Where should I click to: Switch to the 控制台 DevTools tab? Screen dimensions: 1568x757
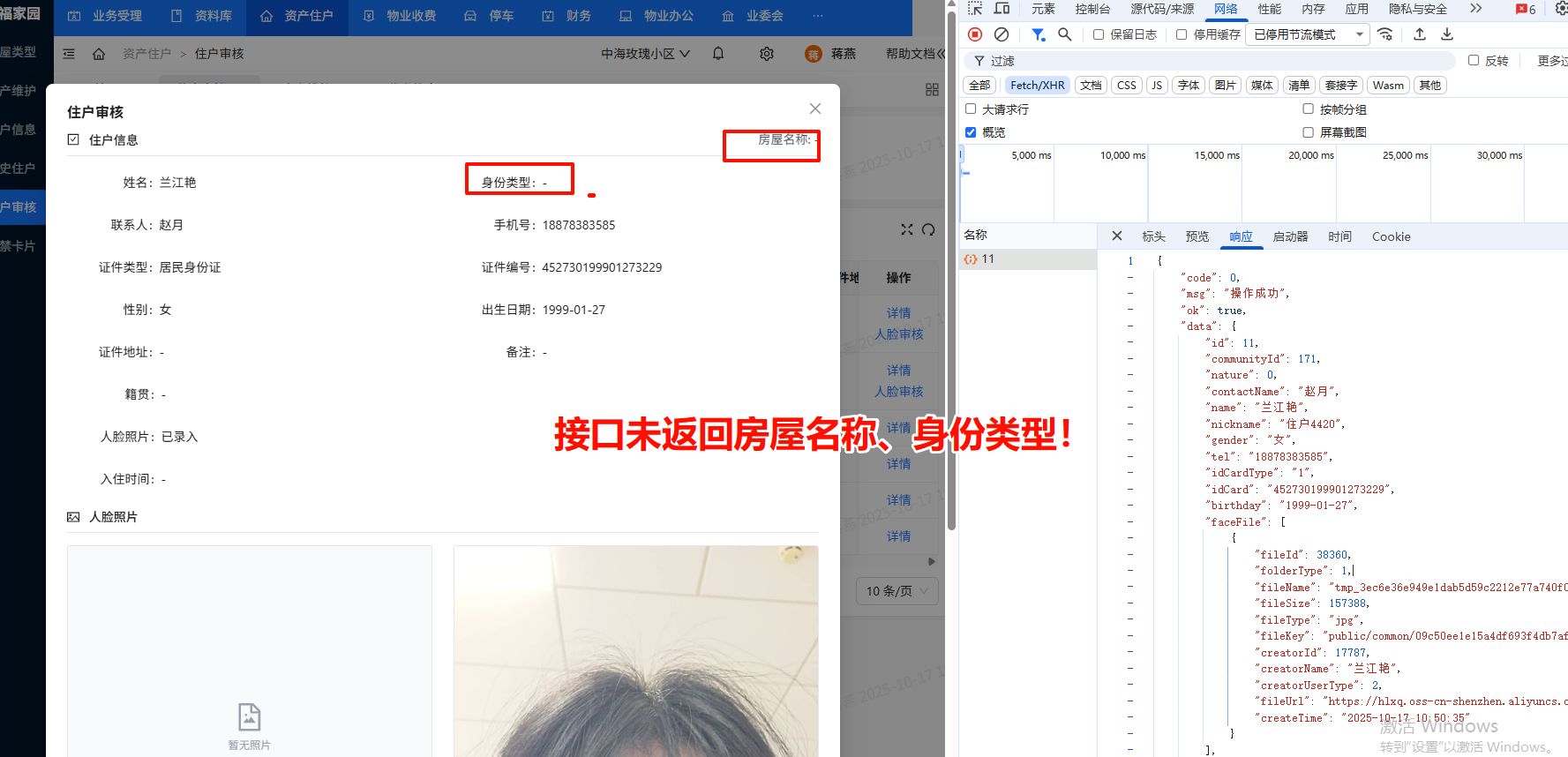coord(1092,9)
